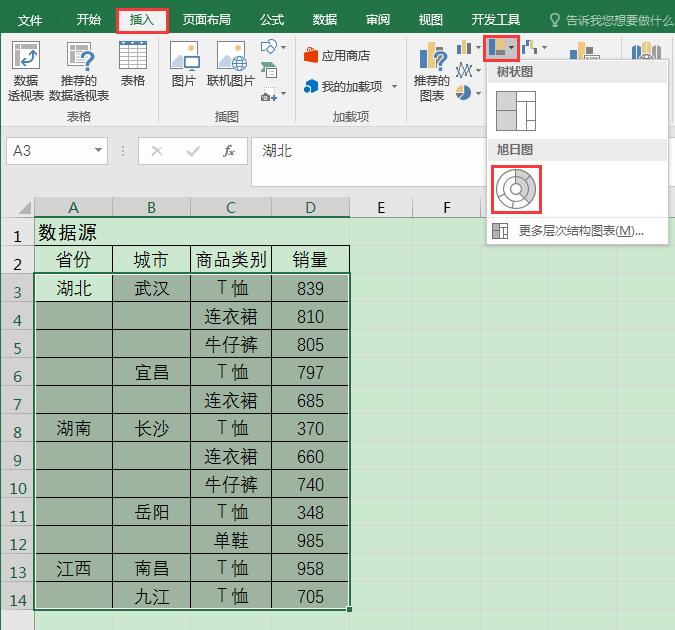Image resolution: width=675 pixels, height=630 pixels.
Task: Switch to the Page Layout (页面布局) tab
Action: click(207, 19)
